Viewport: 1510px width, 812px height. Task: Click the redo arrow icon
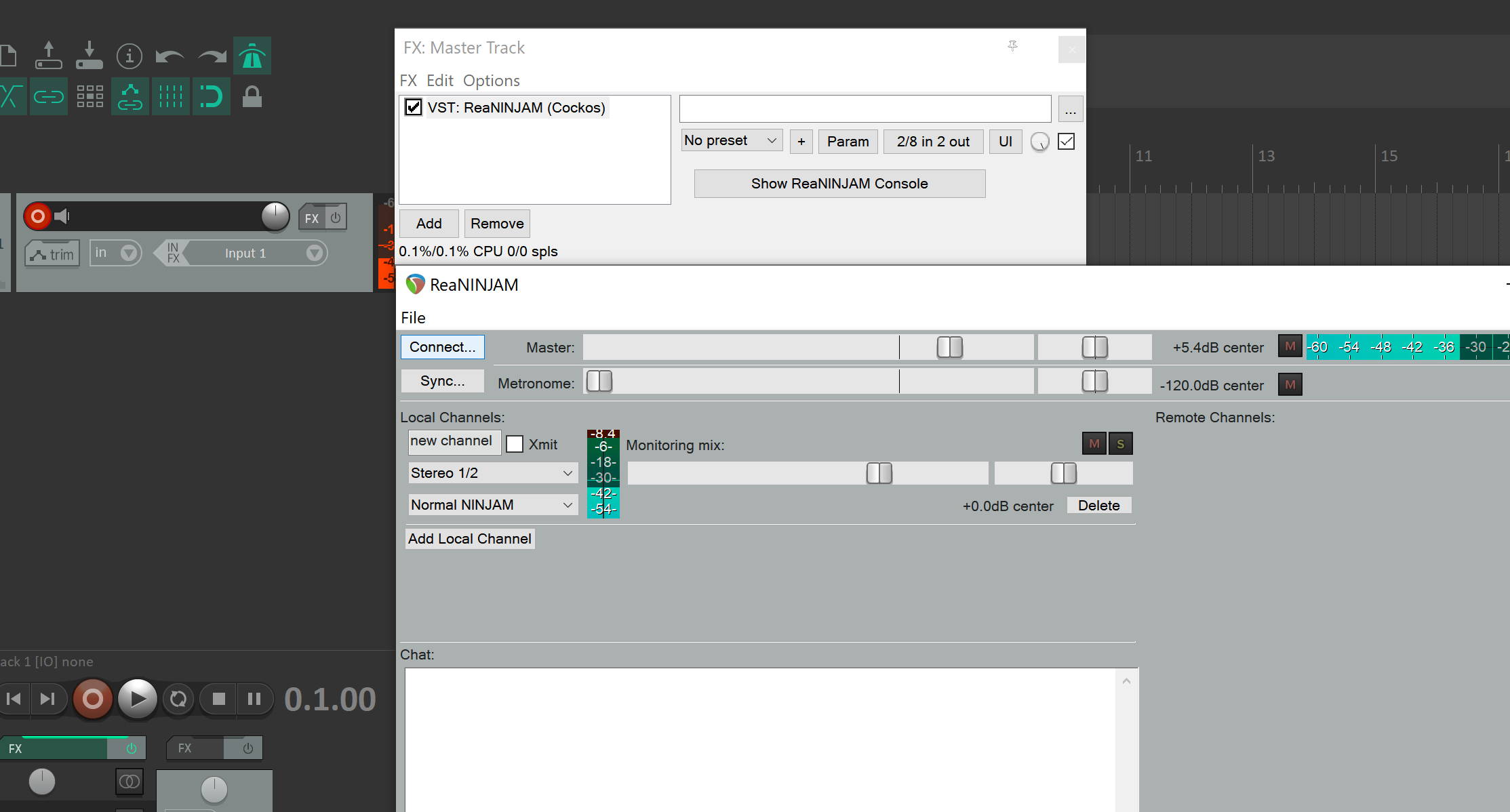[x=212, y=56]
